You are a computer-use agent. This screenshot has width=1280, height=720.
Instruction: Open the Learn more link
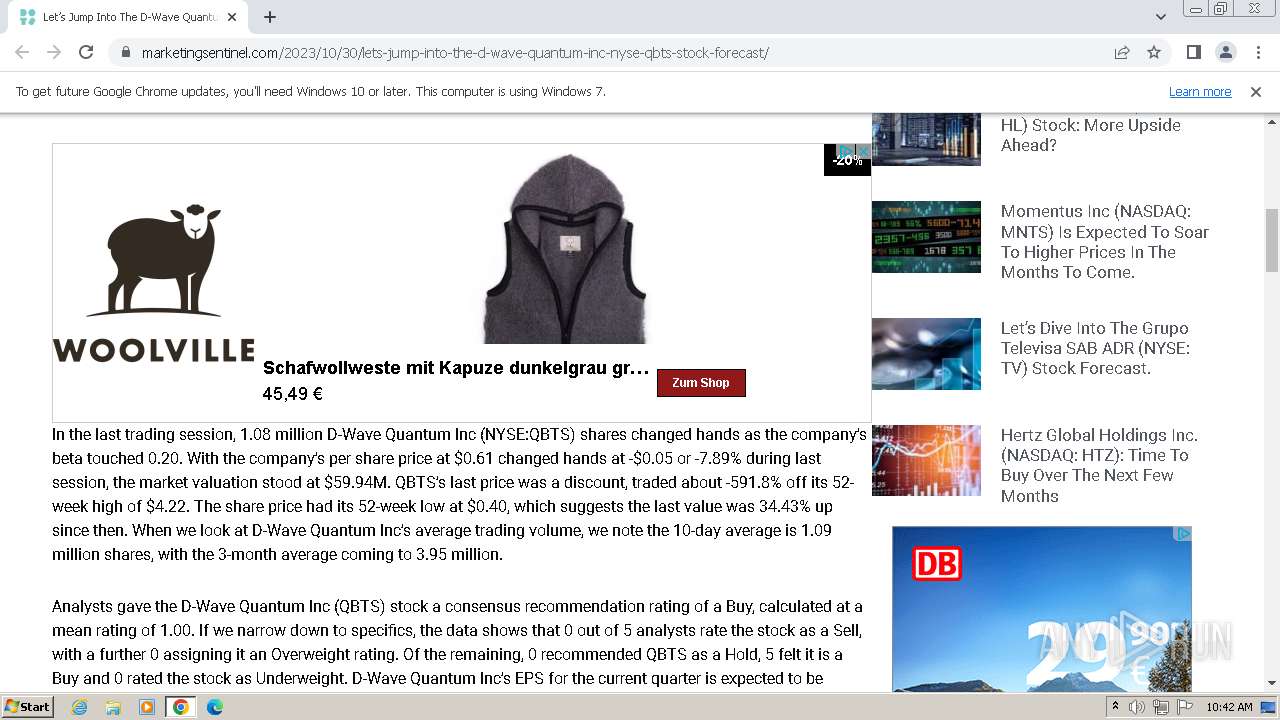pos(1200,91)
